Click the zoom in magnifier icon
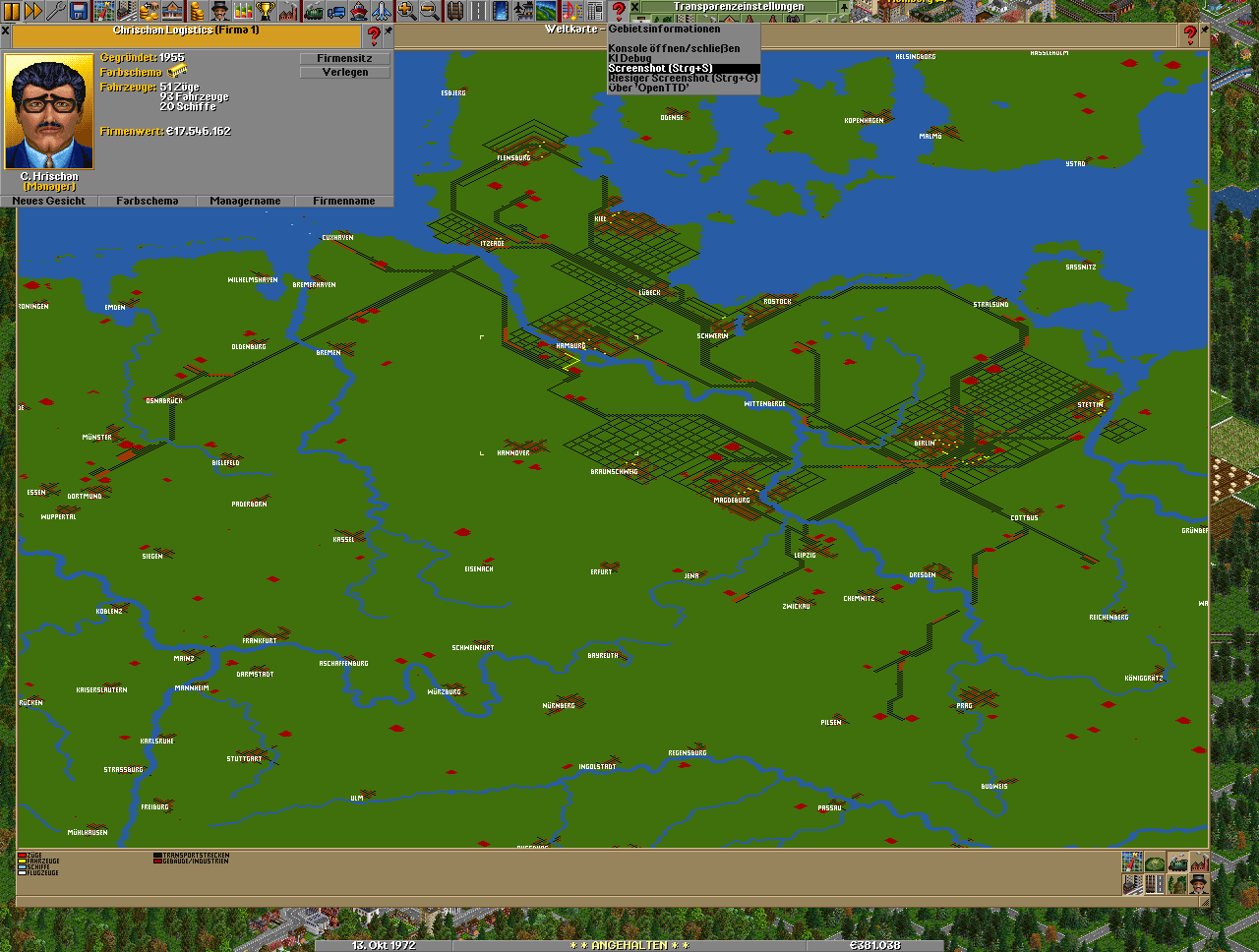The width and height of the screenshot is (1259, 952). tap(406, 11)
